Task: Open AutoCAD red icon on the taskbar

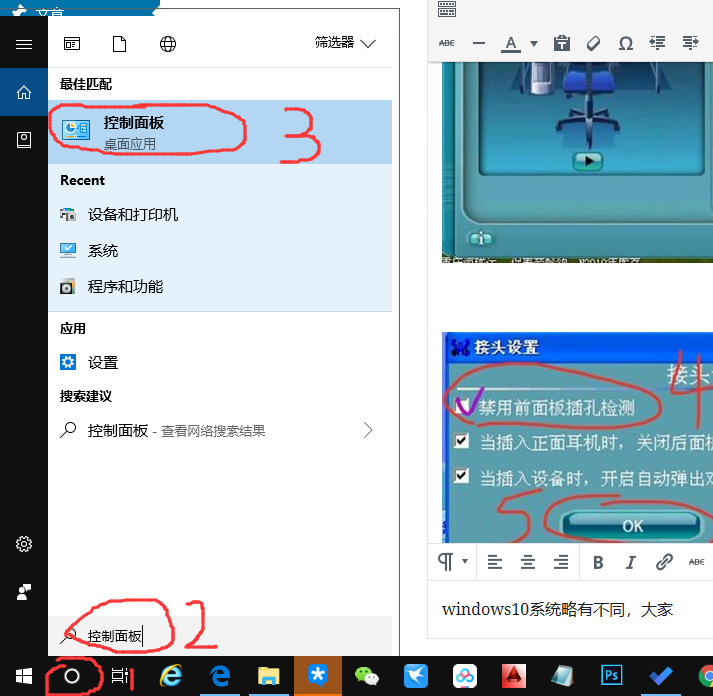Action: [x=514, y=676]
